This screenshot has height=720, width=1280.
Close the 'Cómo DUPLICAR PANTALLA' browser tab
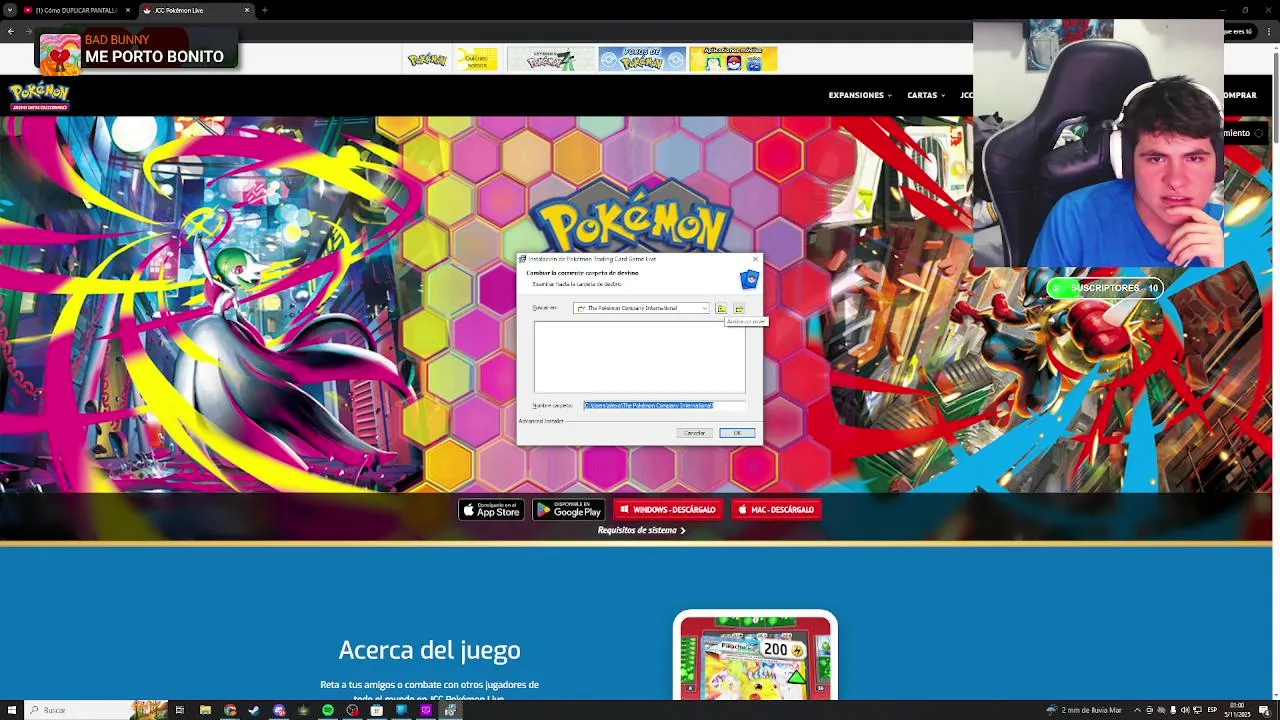click(x=127, y=10)
